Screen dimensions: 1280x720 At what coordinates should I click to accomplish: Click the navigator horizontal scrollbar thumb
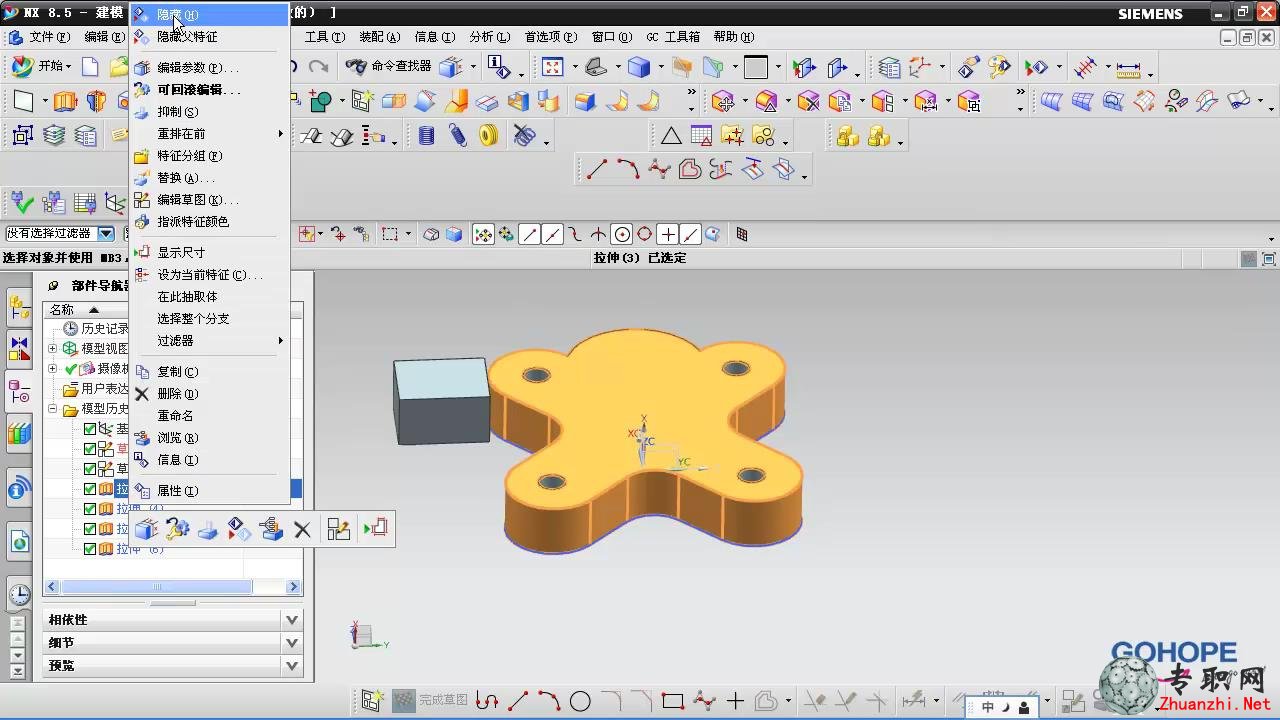tap(155, 587)
